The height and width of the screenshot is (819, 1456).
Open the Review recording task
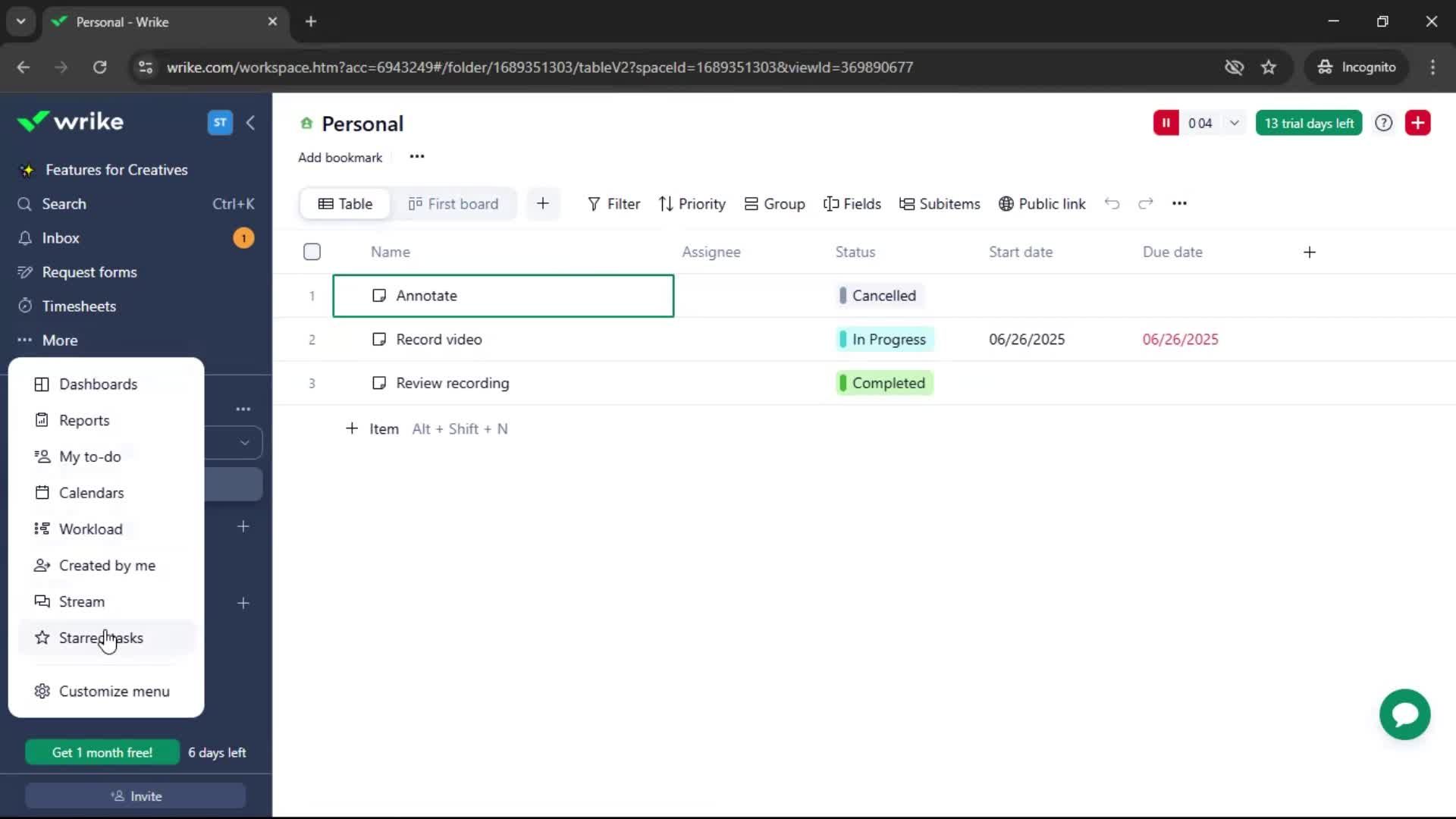pos(453,383)
